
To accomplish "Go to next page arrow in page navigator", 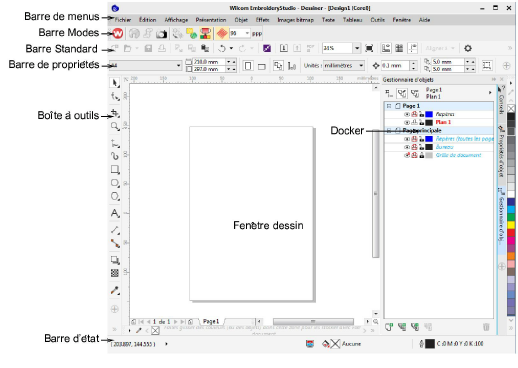I will click(x=176, y=322).
